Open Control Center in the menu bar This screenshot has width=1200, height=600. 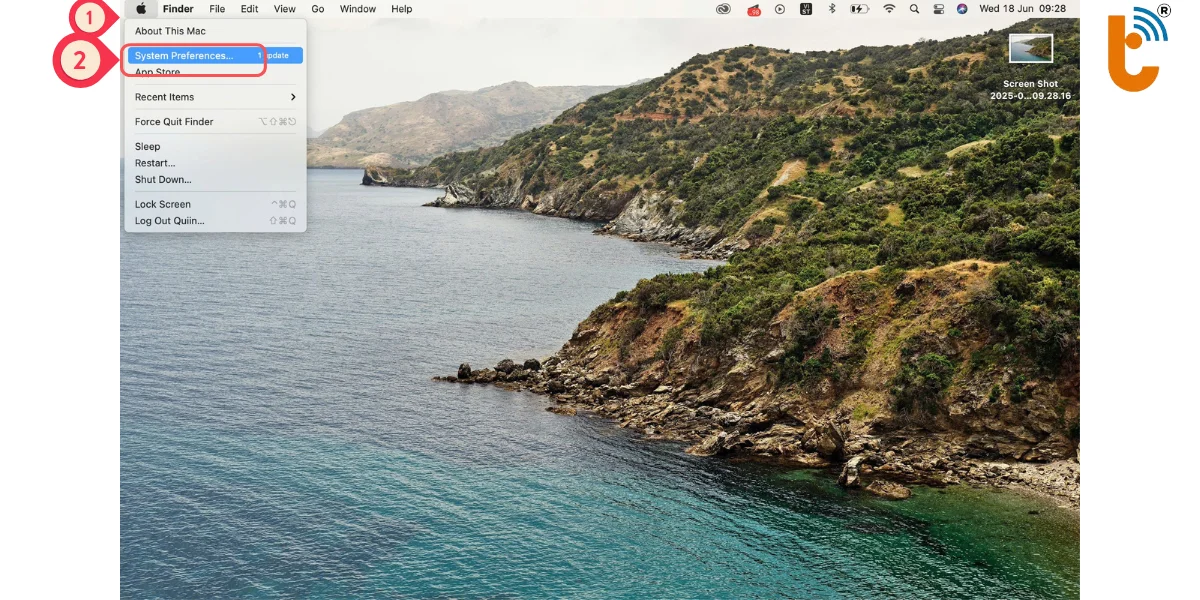[938, 9]
